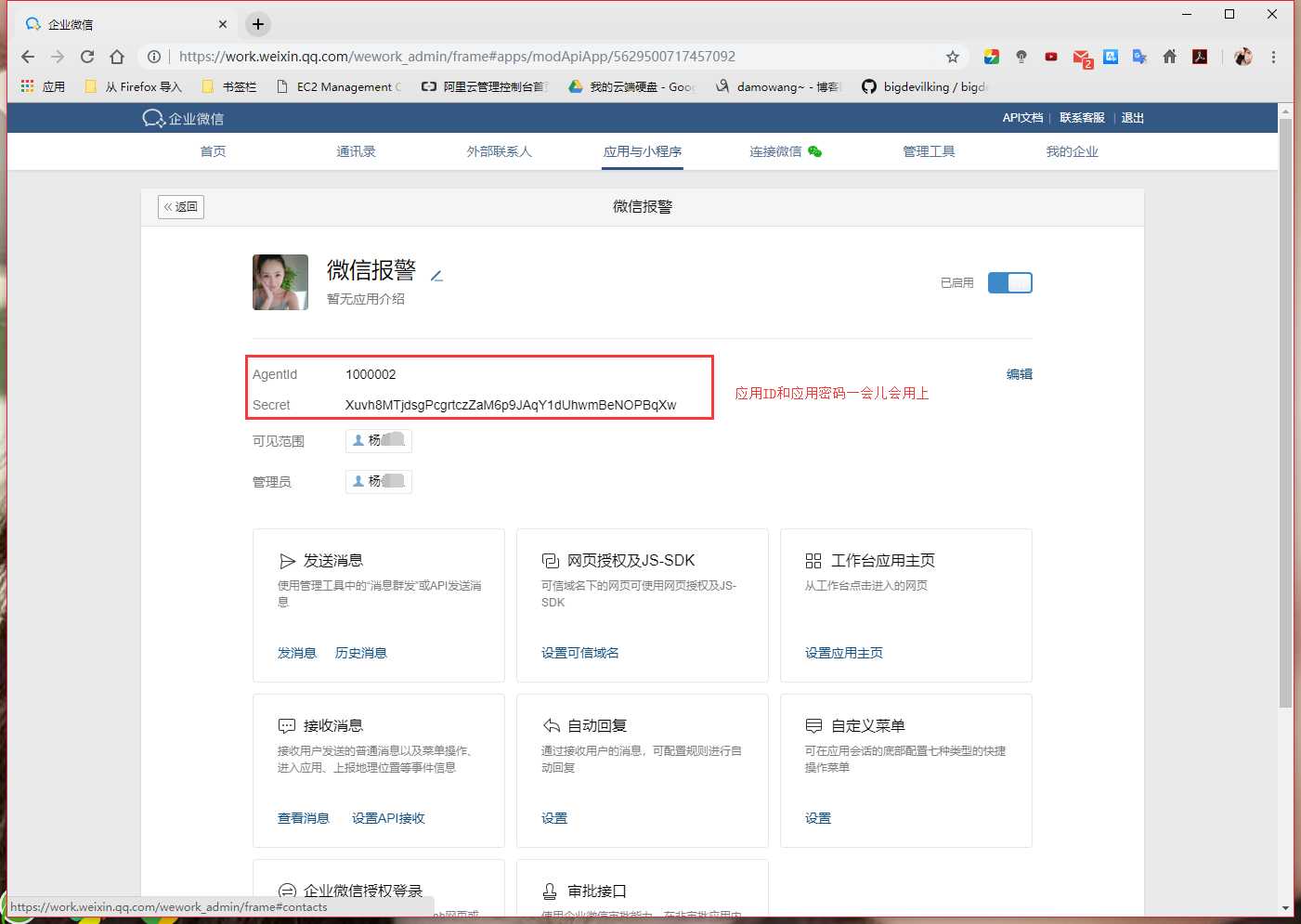Click the 发送消息 paper-plane icon
The image size is (1301, 924).
287,561
